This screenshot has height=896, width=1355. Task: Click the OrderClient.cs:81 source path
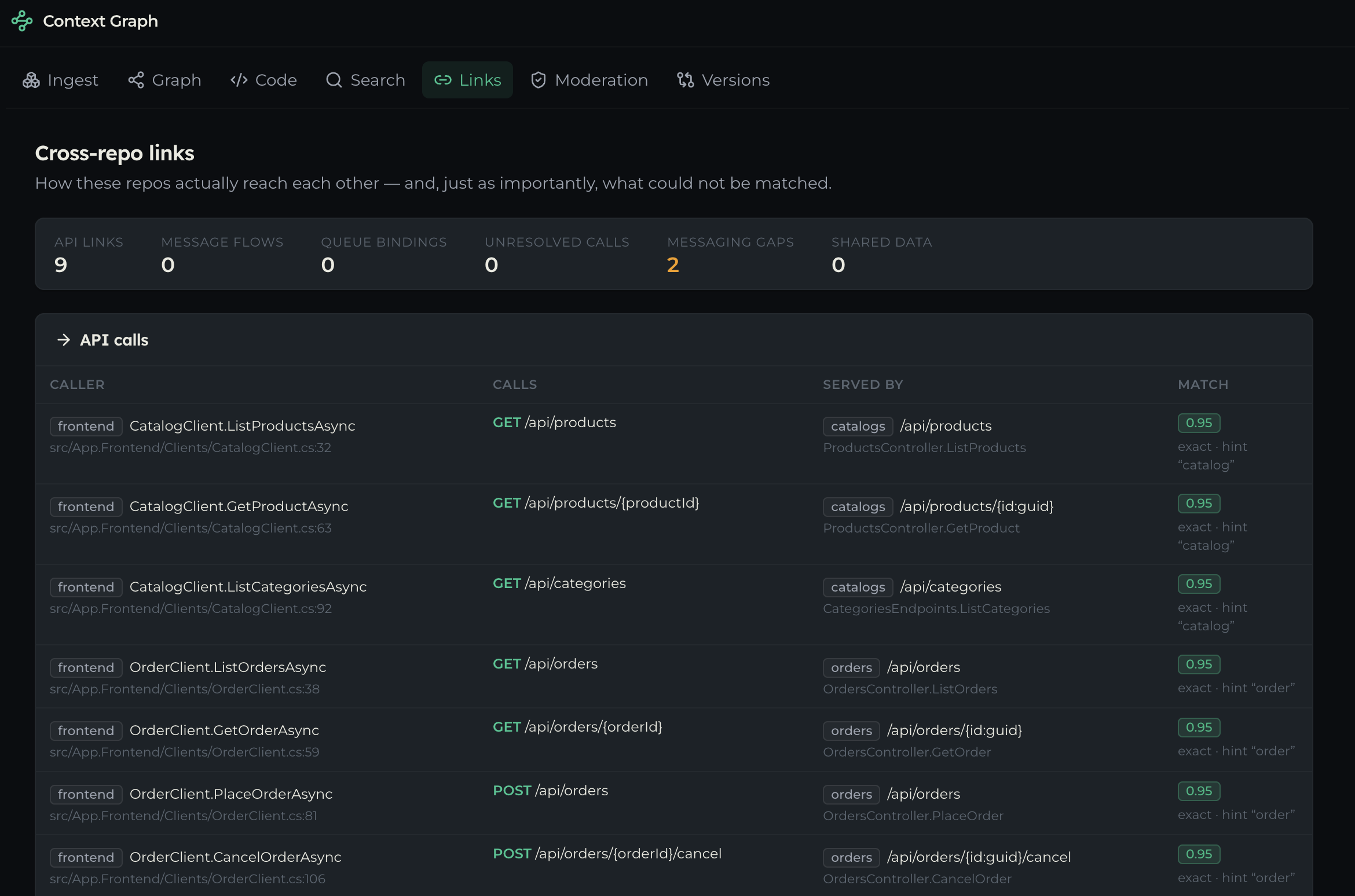point(184,816)
